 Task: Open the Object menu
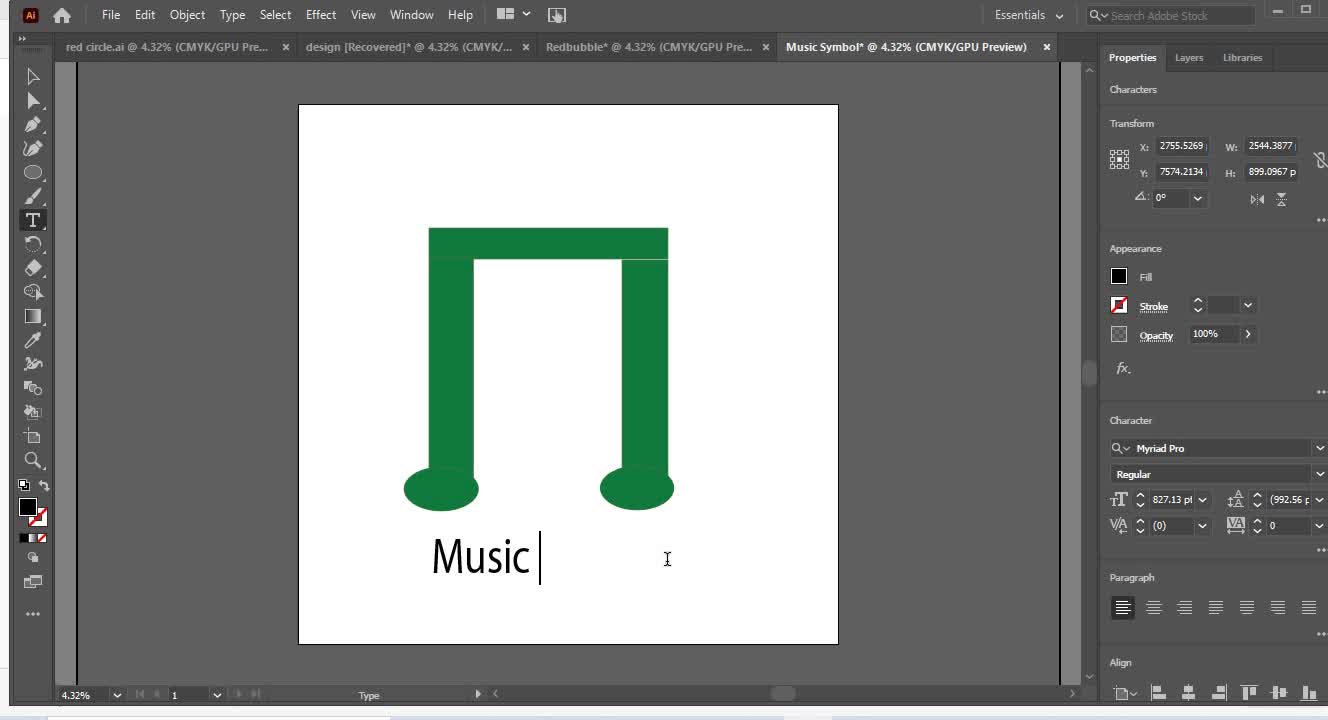[187, 15]
